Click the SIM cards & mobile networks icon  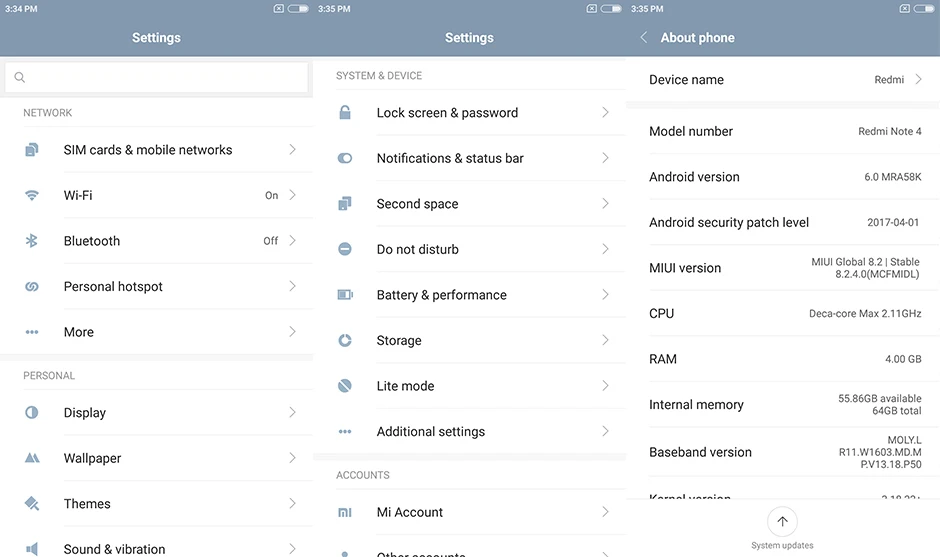click(x=32, y=149)
